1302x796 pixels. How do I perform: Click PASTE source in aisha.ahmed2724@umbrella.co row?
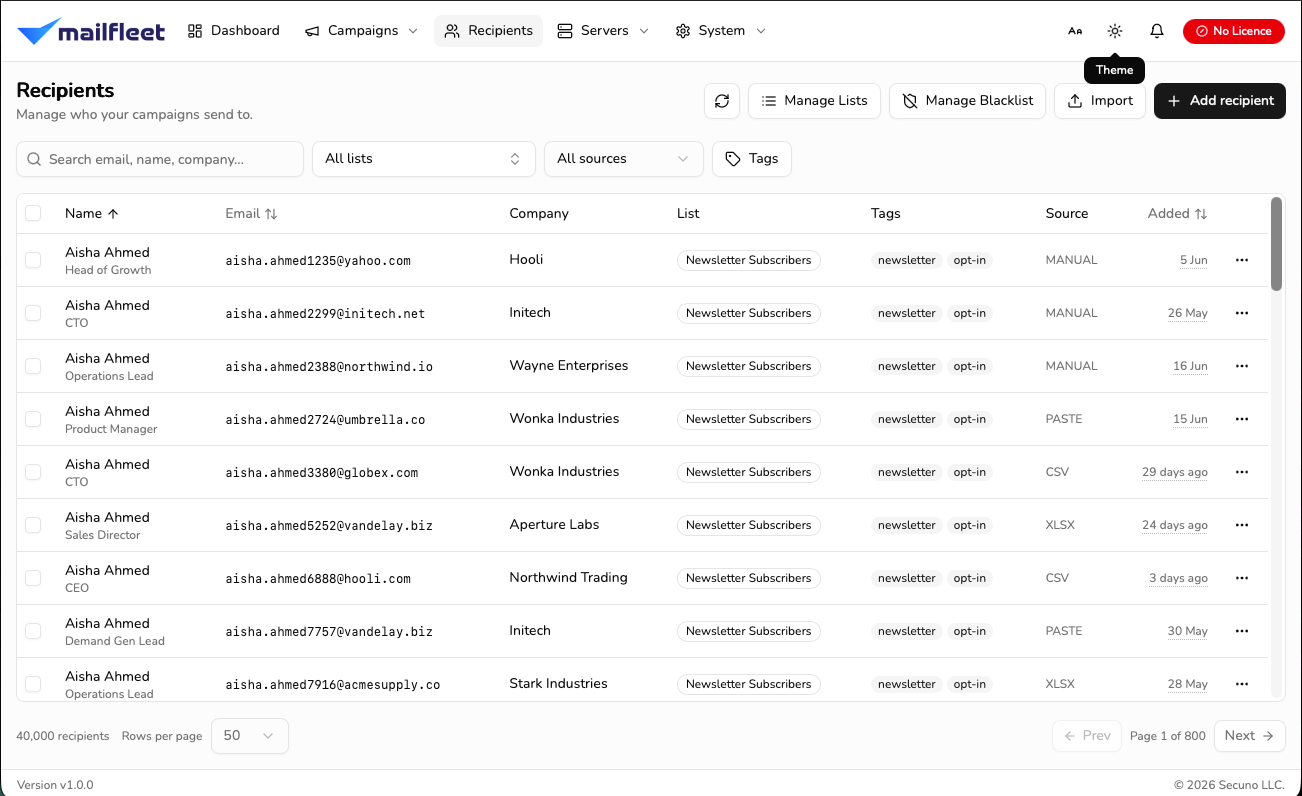coord(1064,419)
